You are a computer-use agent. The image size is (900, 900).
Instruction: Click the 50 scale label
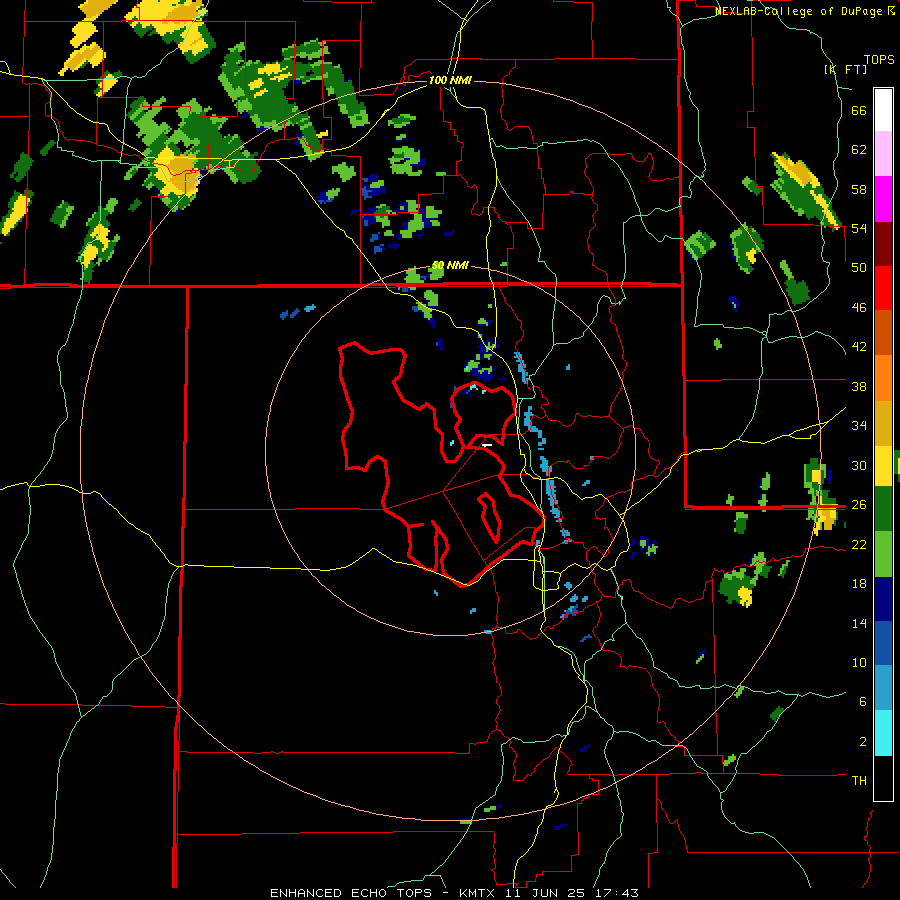point(859,268)
